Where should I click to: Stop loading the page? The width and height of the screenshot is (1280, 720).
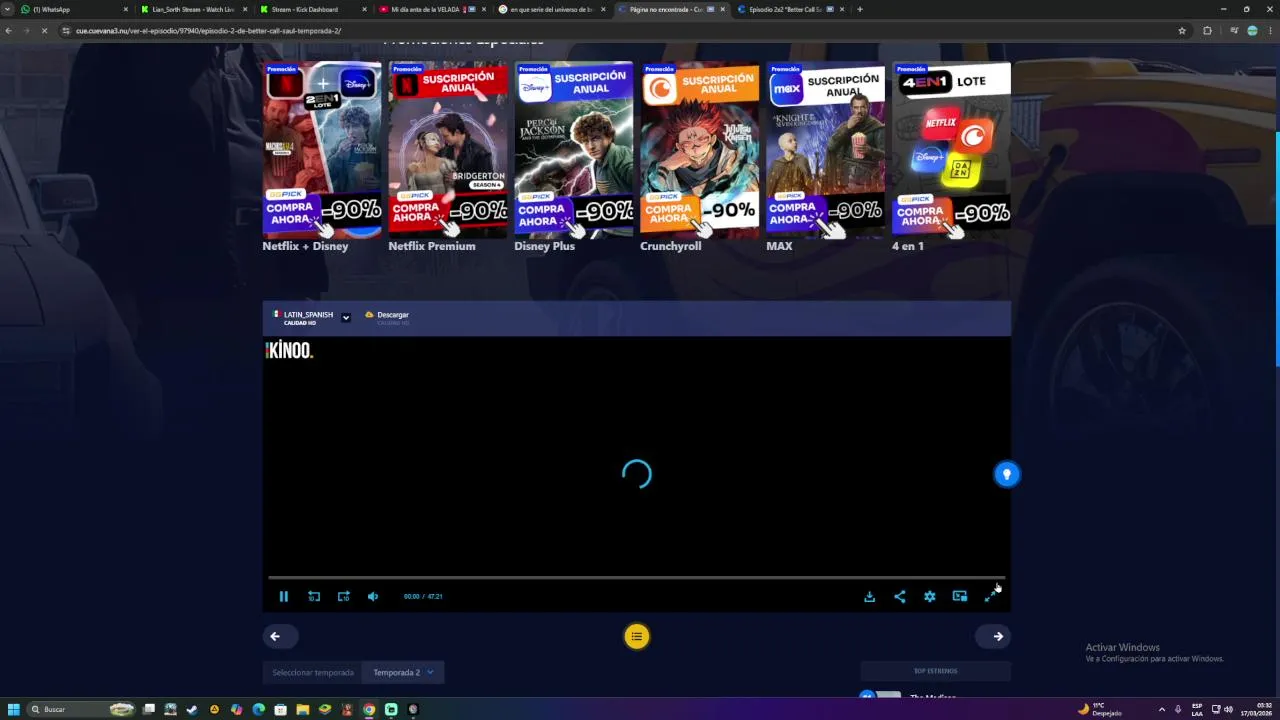point(44,31)
